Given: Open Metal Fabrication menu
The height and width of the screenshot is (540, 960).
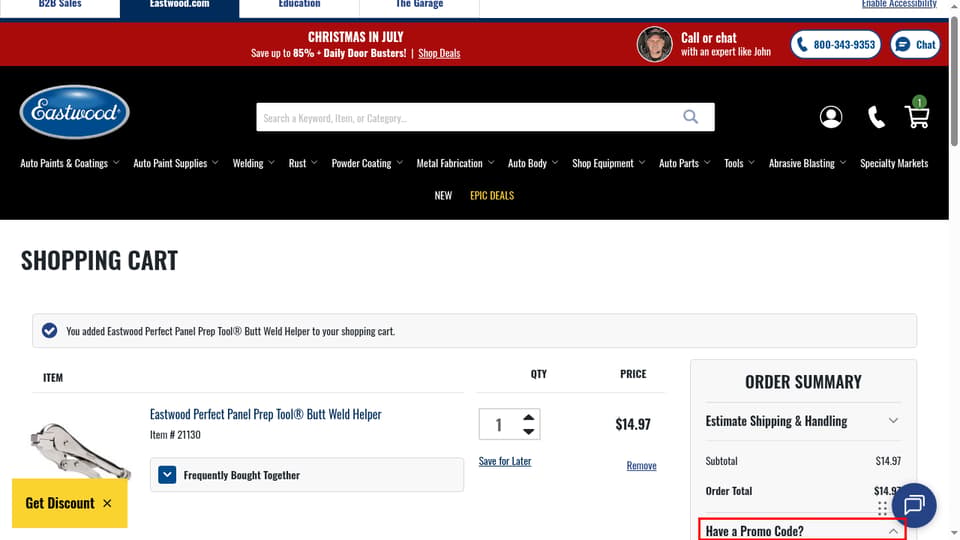Looking at the screenshot, I should 456,163.
